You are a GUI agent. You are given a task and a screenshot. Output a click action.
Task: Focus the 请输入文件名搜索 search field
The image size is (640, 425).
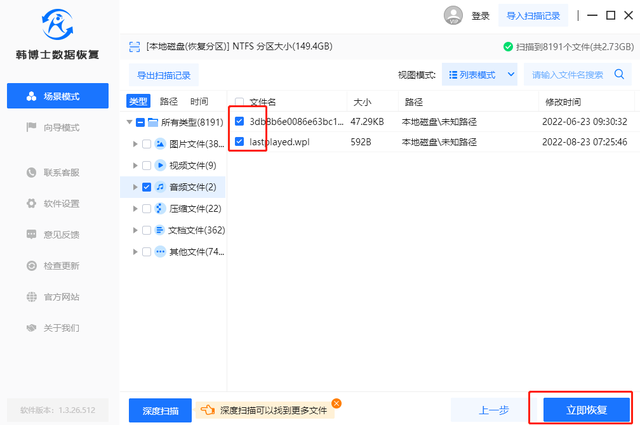(568, 75)
